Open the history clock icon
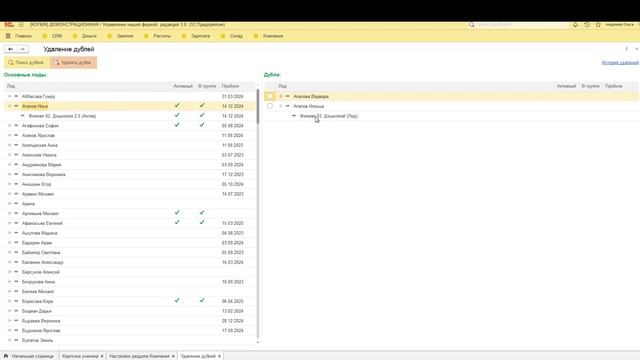 click(x=587, y=25)
